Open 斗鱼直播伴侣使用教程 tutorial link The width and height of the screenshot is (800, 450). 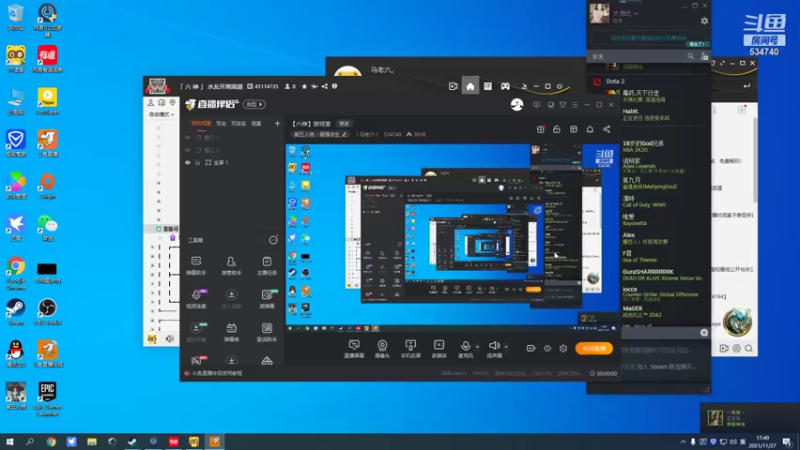(217, 373)
